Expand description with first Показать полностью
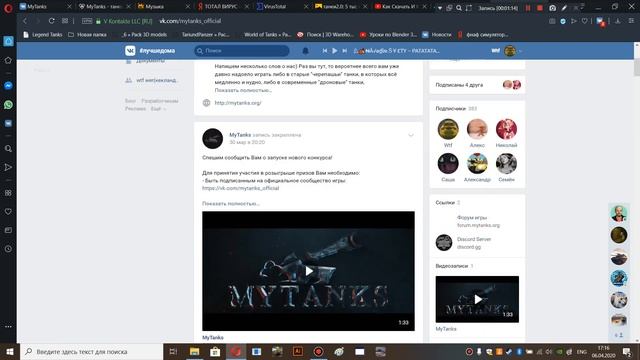This screenshot has width=640, height=360. (x=243, y=90)
